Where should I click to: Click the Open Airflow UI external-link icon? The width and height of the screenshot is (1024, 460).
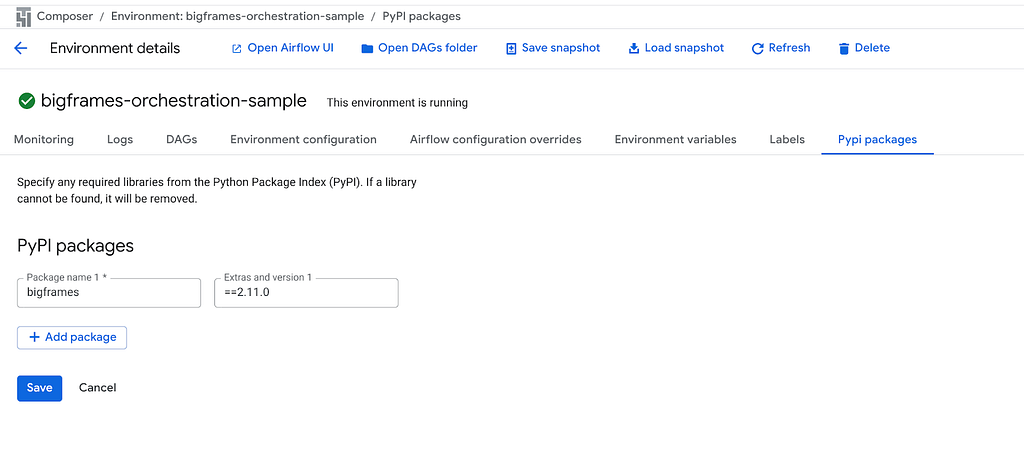point(236,49)
